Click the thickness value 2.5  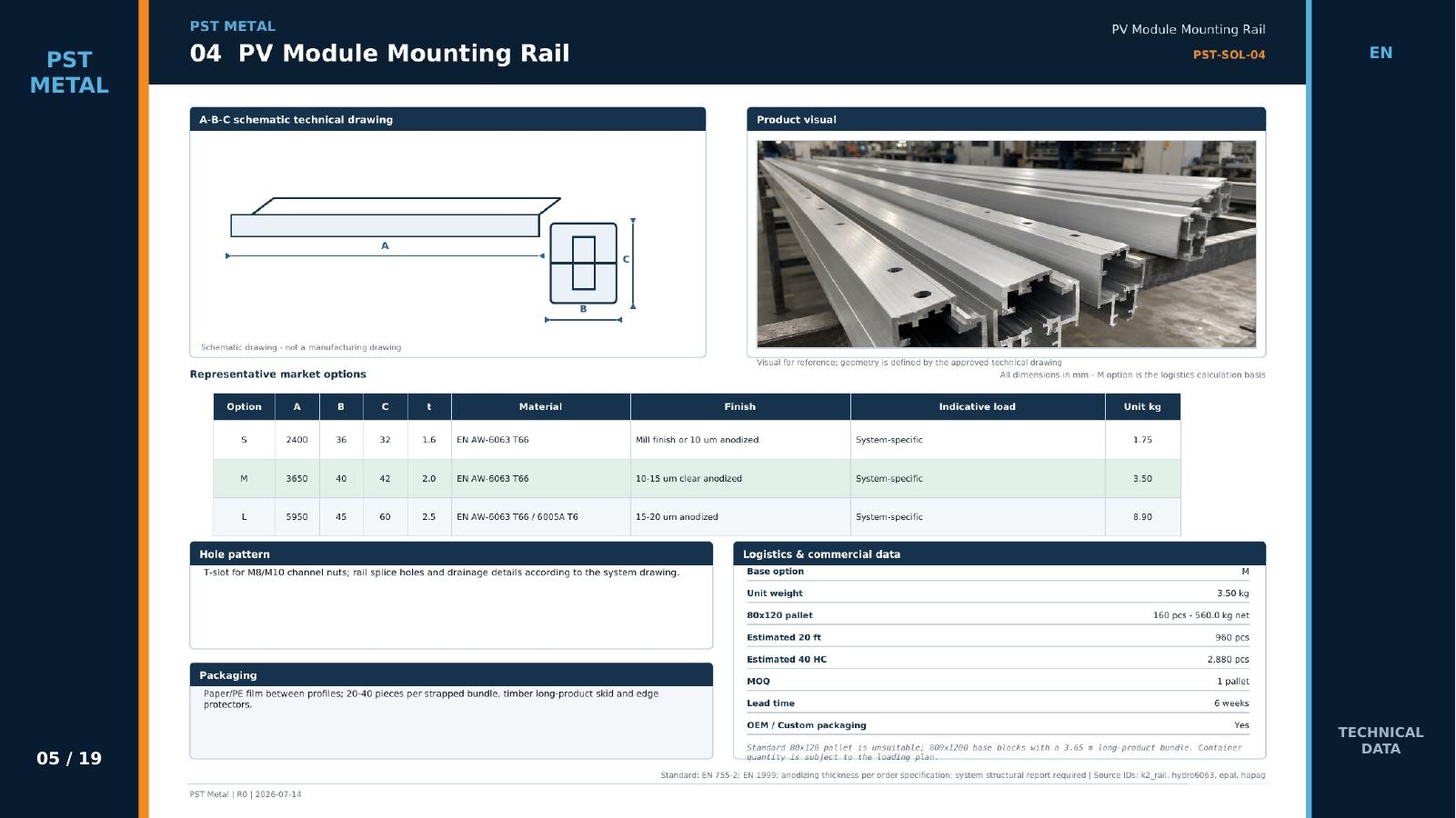click(429, 517)
